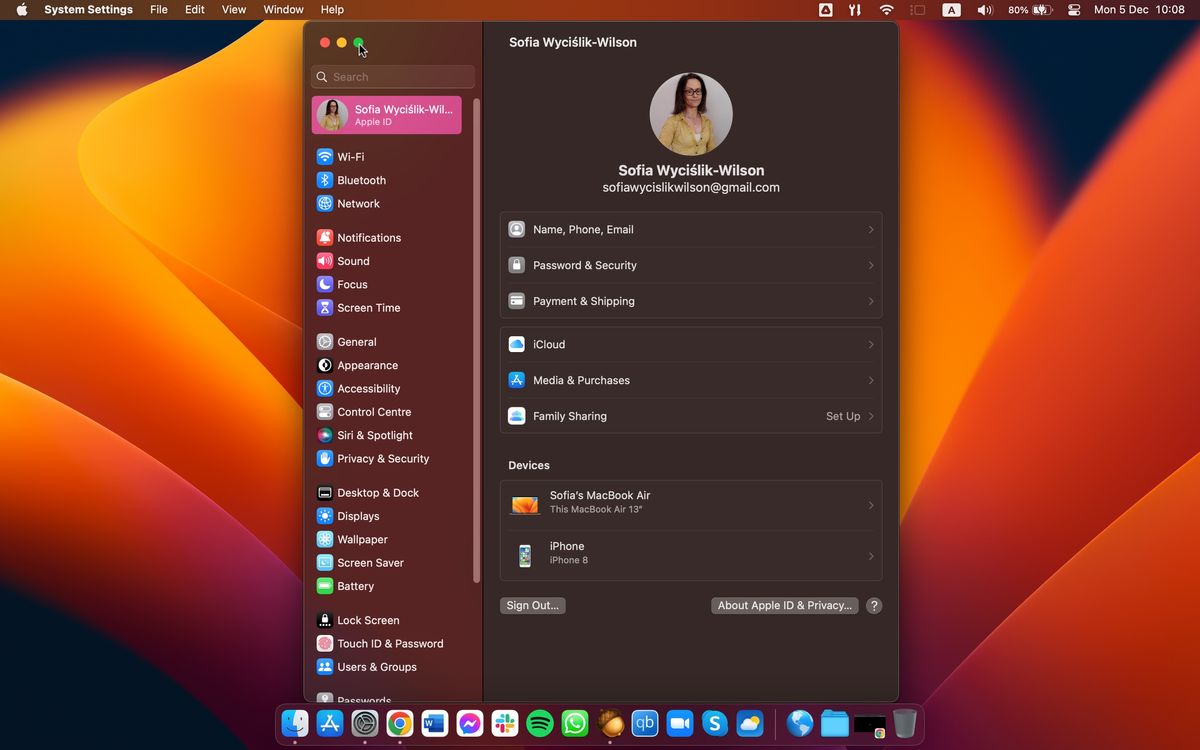Expand the Name, Phone, Email section
1200x750 pixels.
(690, 229)
